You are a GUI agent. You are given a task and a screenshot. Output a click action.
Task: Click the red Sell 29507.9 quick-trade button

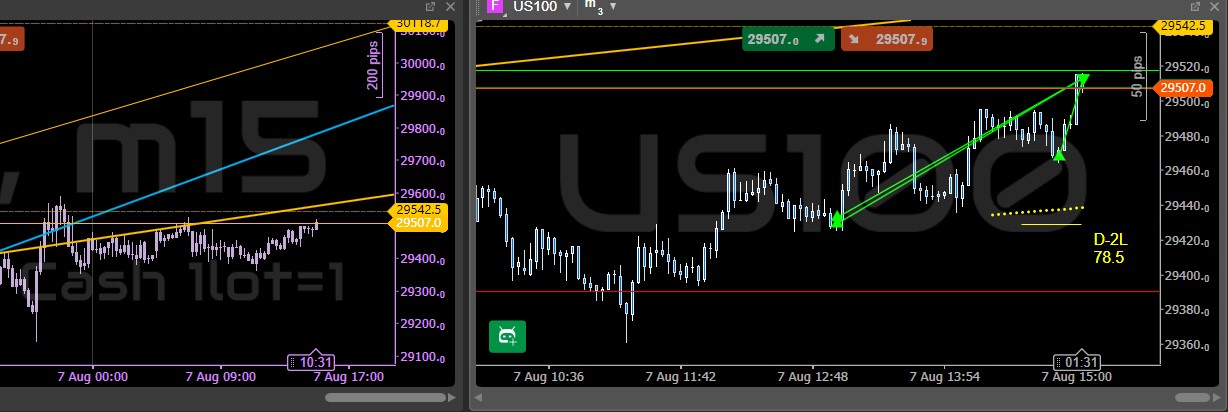tap(889, 40)
